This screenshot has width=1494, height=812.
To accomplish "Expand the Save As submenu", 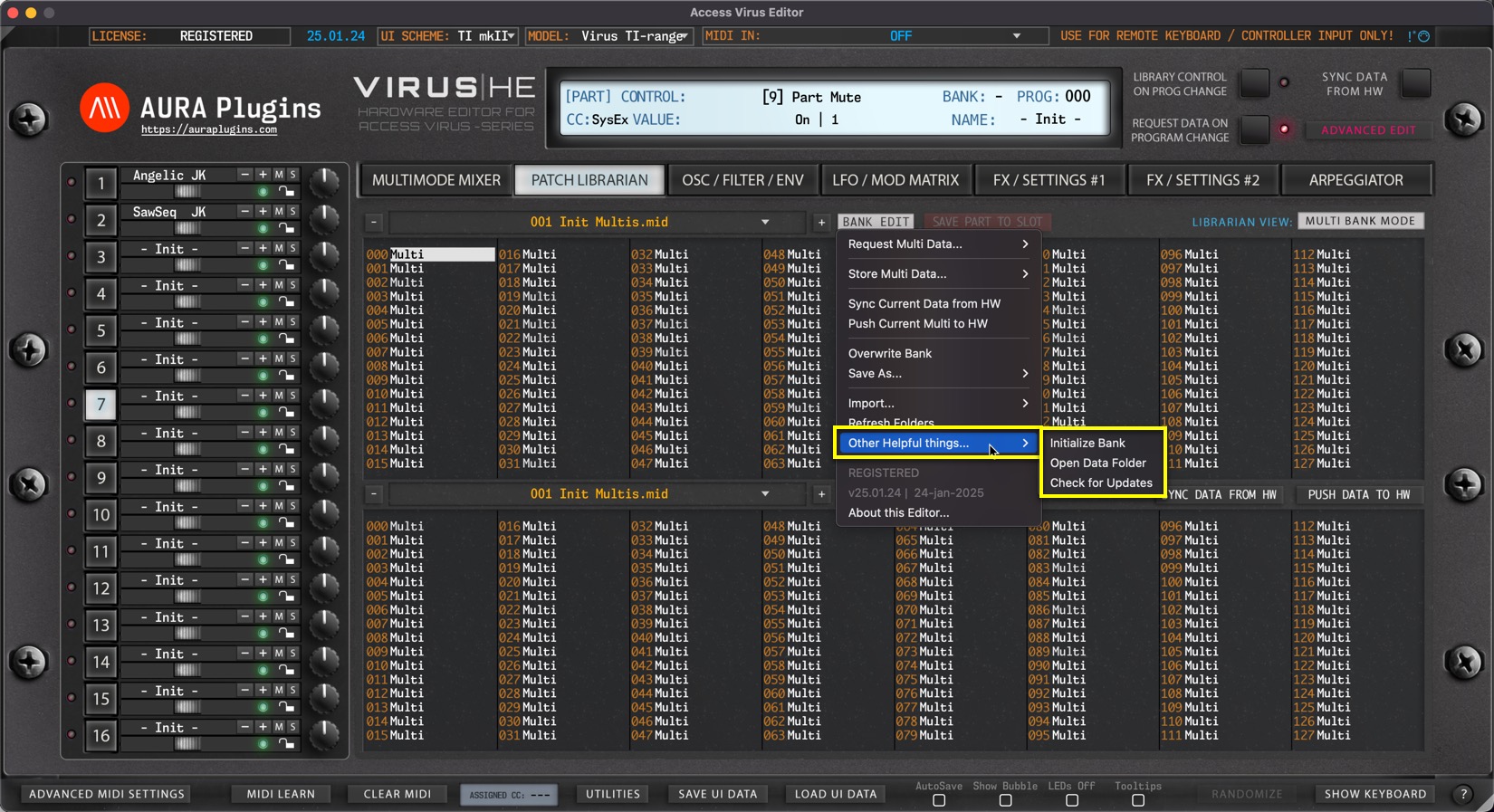I will (x=937, y=374).
